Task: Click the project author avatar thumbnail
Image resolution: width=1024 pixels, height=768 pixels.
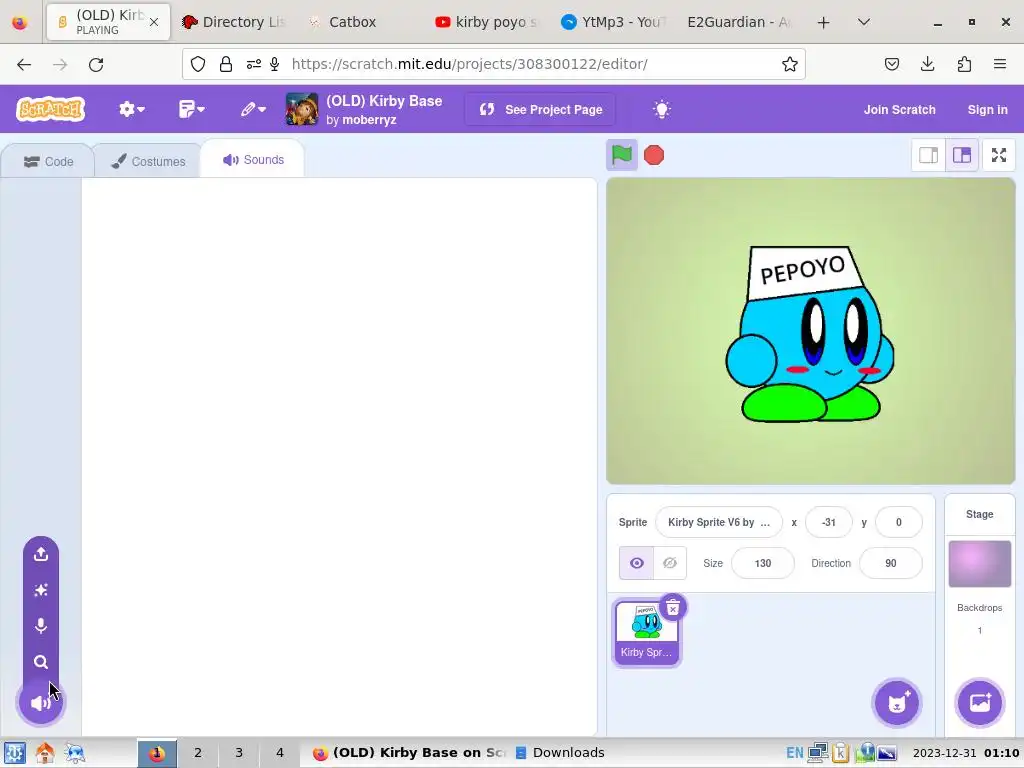Action: 302,109
